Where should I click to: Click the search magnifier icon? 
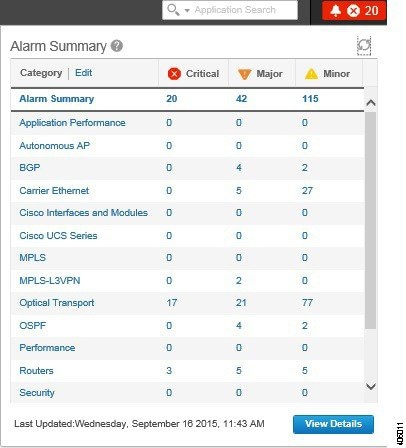173,10
